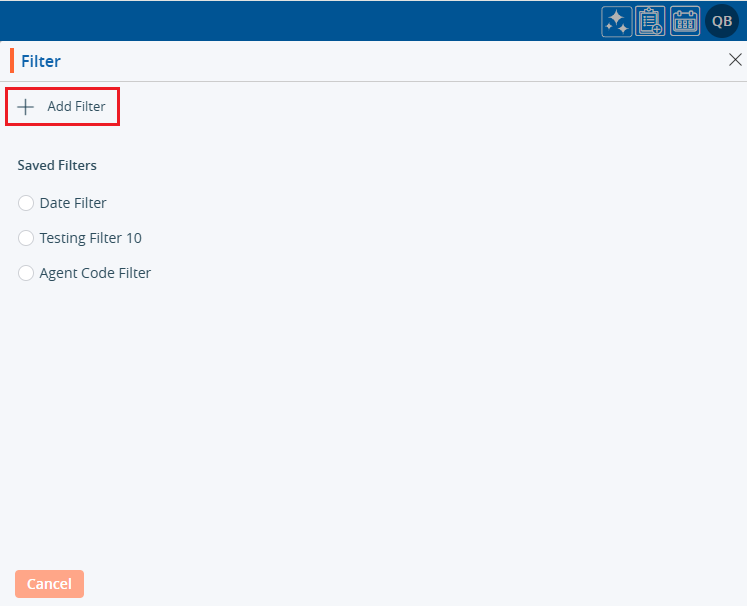Open the QB user profile avatar
This screenshot has width=747, height=606.
coord(722,21)
